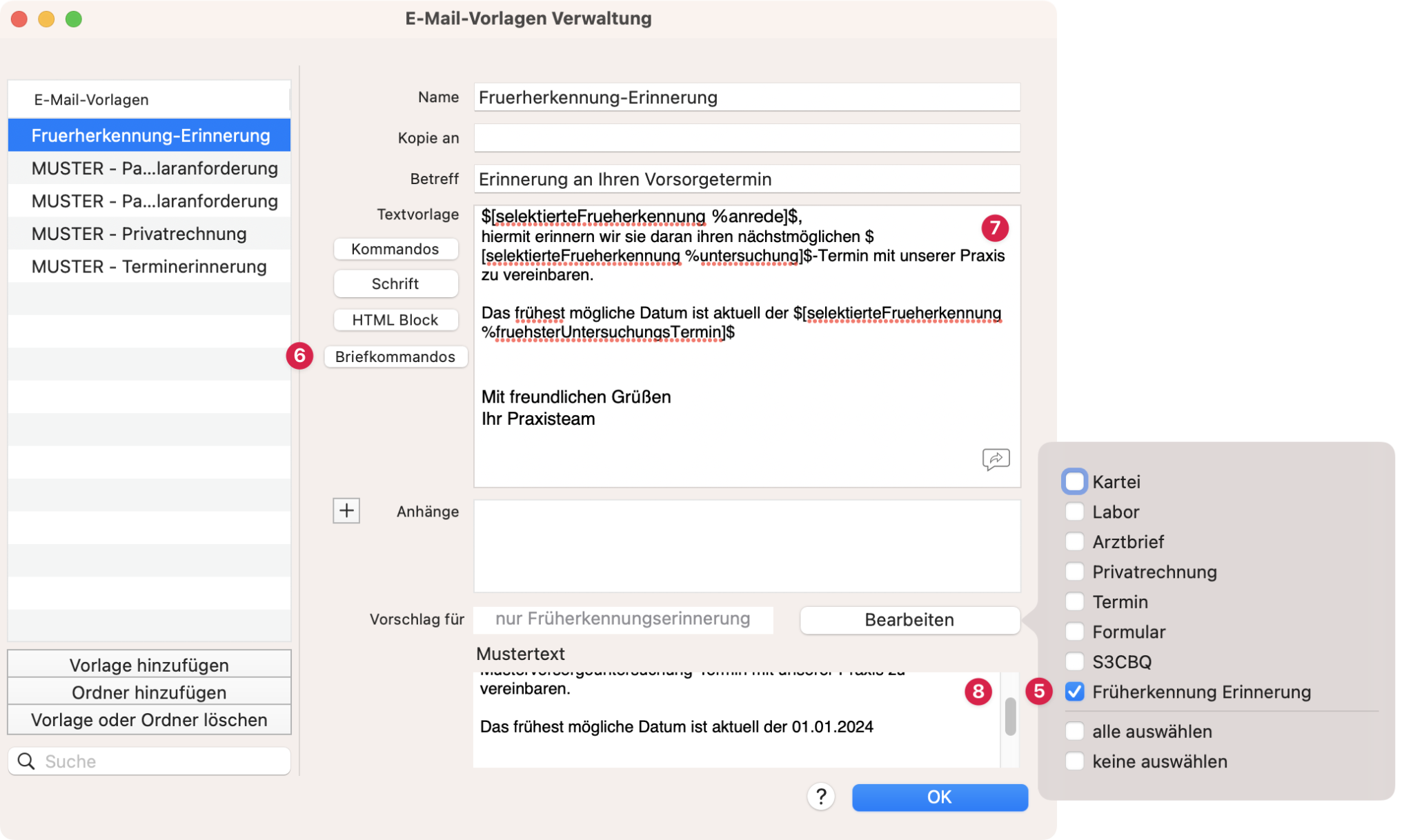Click 'Mit freundlichen Grüßen' line in template
Image resolution: width=1413 pixels, height=840 pixels.
click(576, 397)
